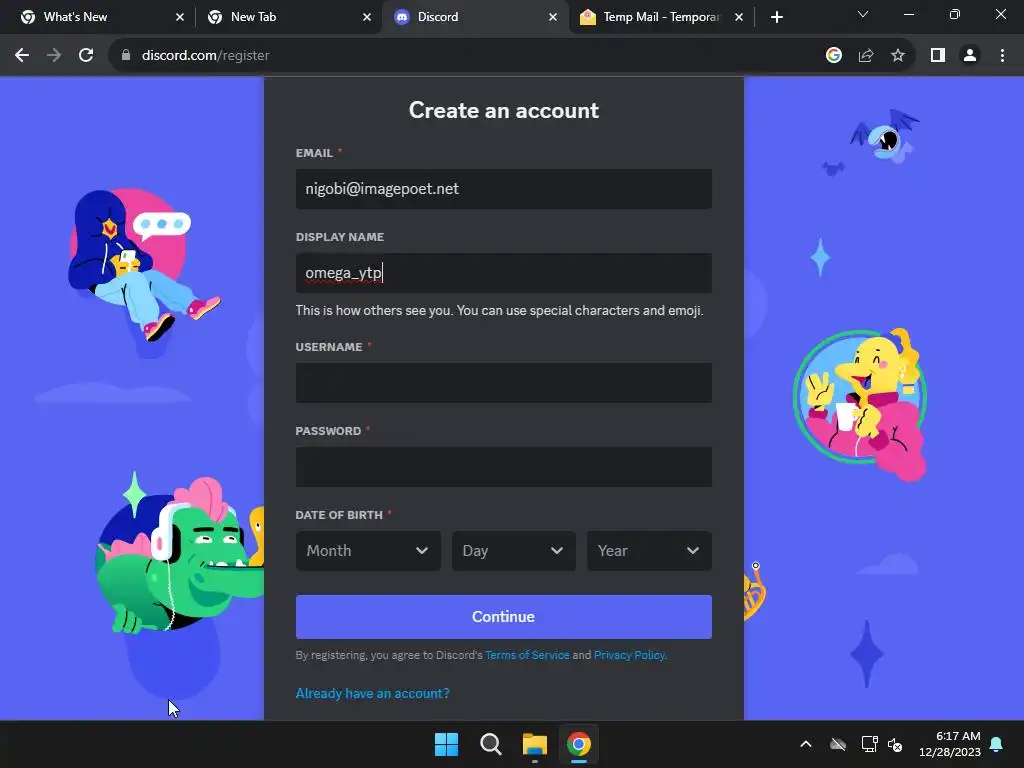
Task: Open the Year dropdown
Action: coord(649,551)
